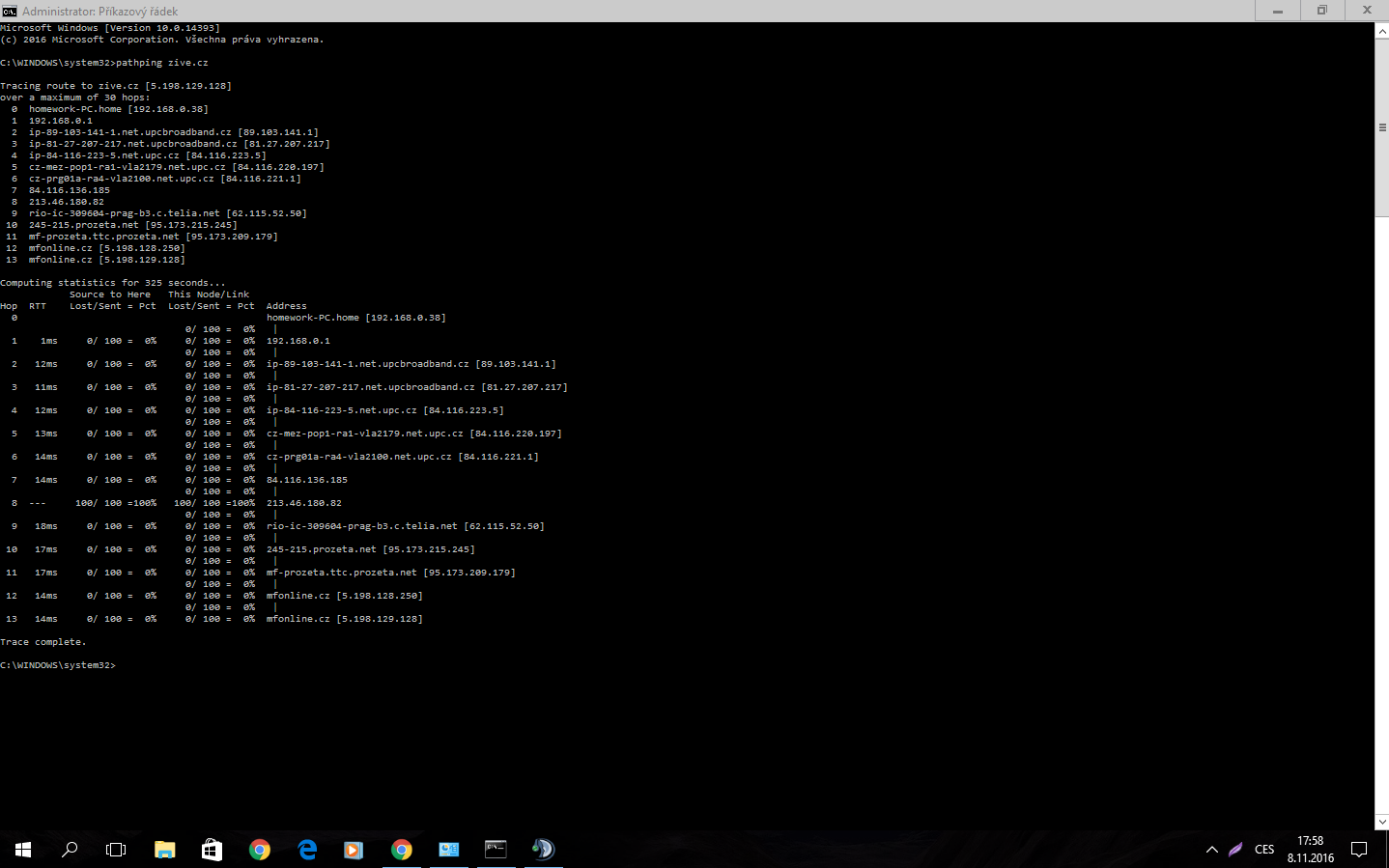The width and height of the screenshot is (1389, 868).
Task: Open the Start menu
Action: pos(23,850)
